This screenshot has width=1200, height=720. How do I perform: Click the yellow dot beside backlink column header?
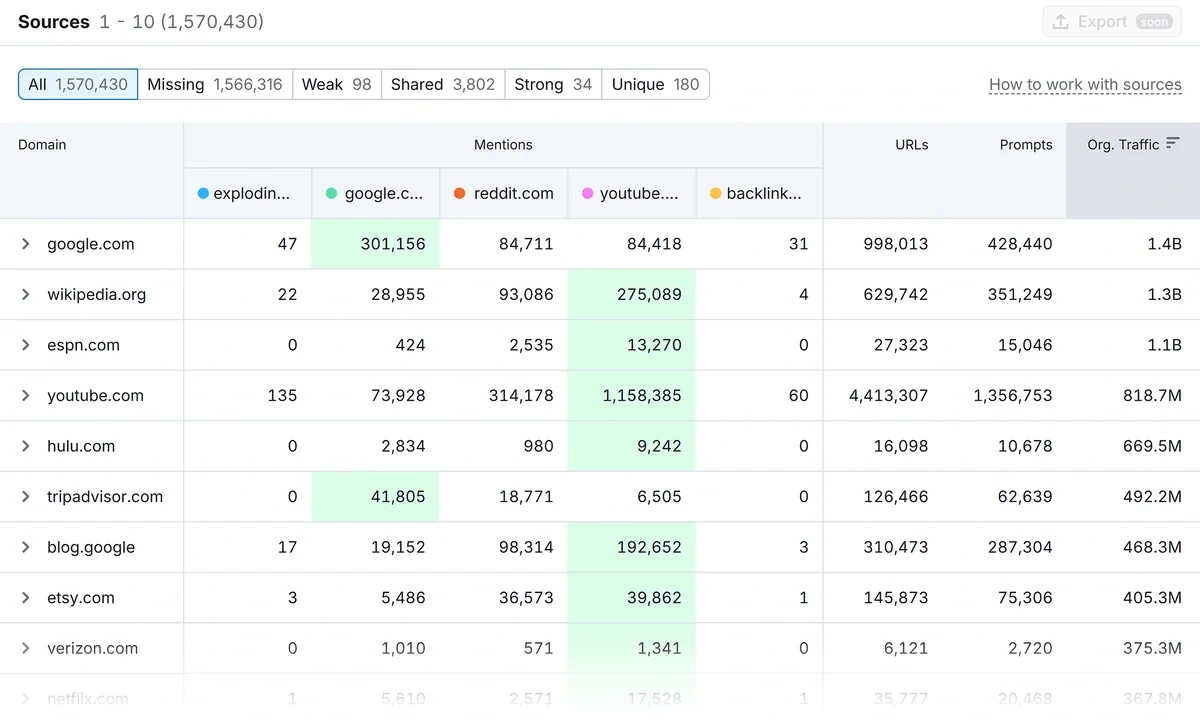[x=715, y=194]
